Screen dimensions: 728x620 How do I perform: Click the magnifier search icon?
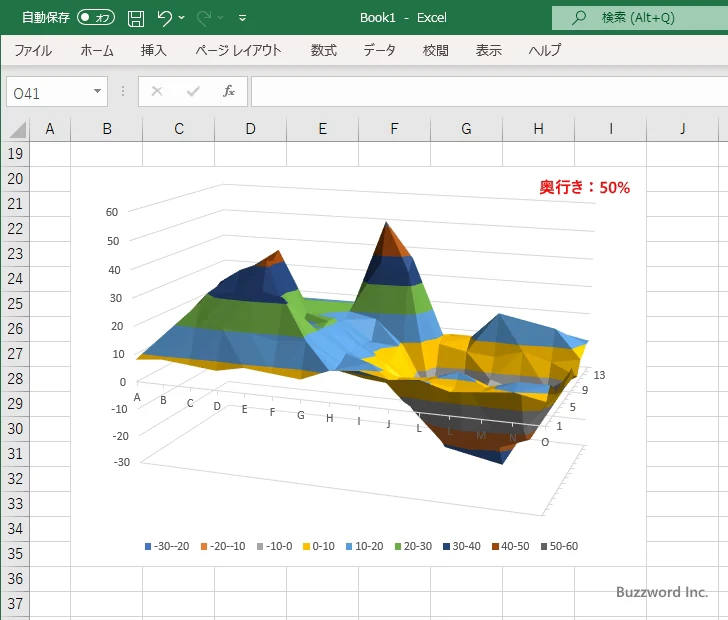click(578, 18)
